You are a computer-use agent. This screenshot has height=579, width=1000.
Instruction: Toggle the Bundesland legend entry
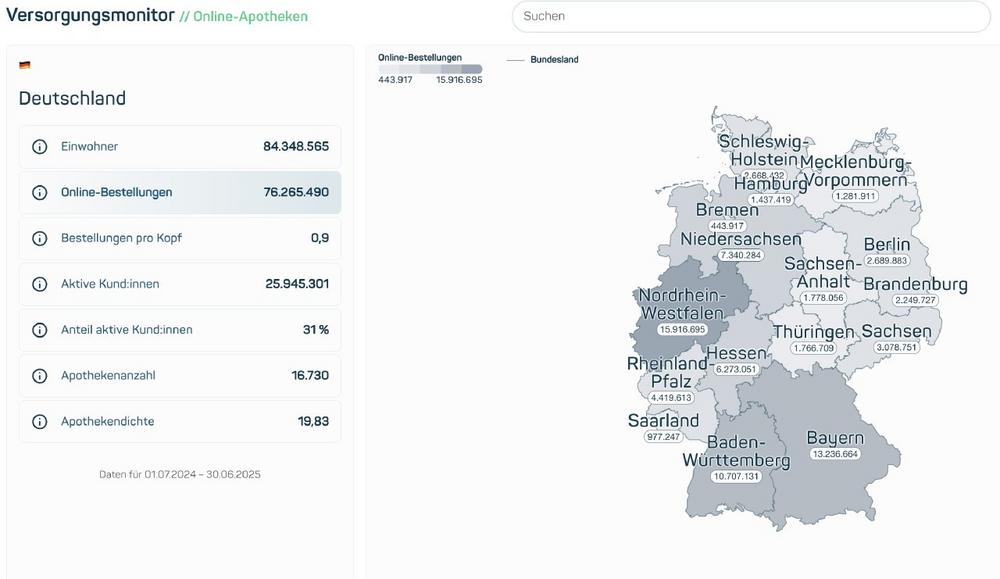pos(548,59)
